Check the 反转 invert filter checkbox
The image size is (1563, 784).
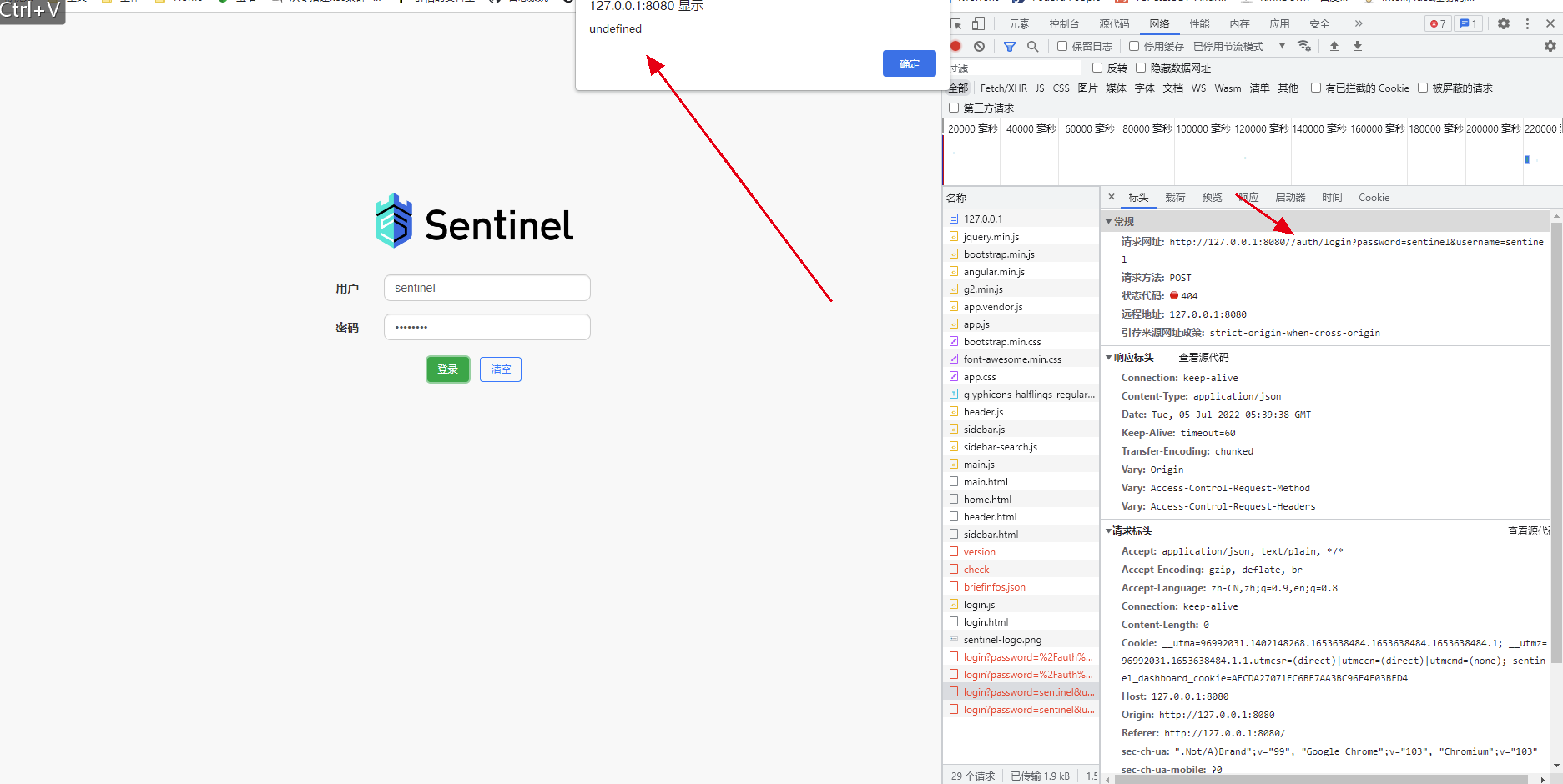[1097, 68]
